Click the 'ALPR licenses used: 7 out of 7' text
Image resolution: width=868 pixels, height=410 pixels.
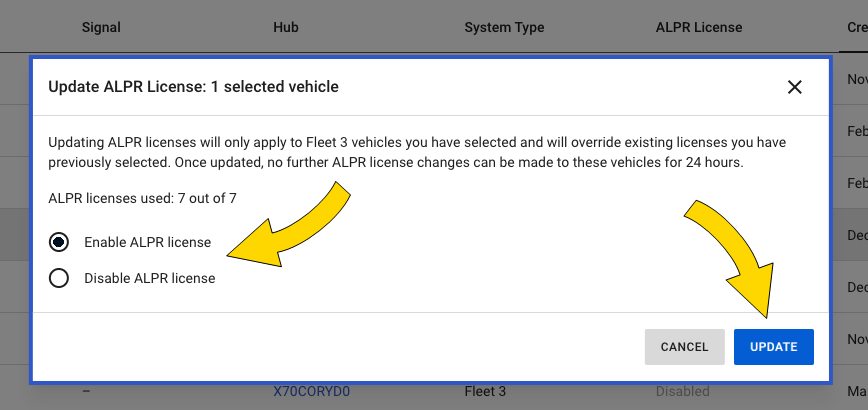pos(142,198)
